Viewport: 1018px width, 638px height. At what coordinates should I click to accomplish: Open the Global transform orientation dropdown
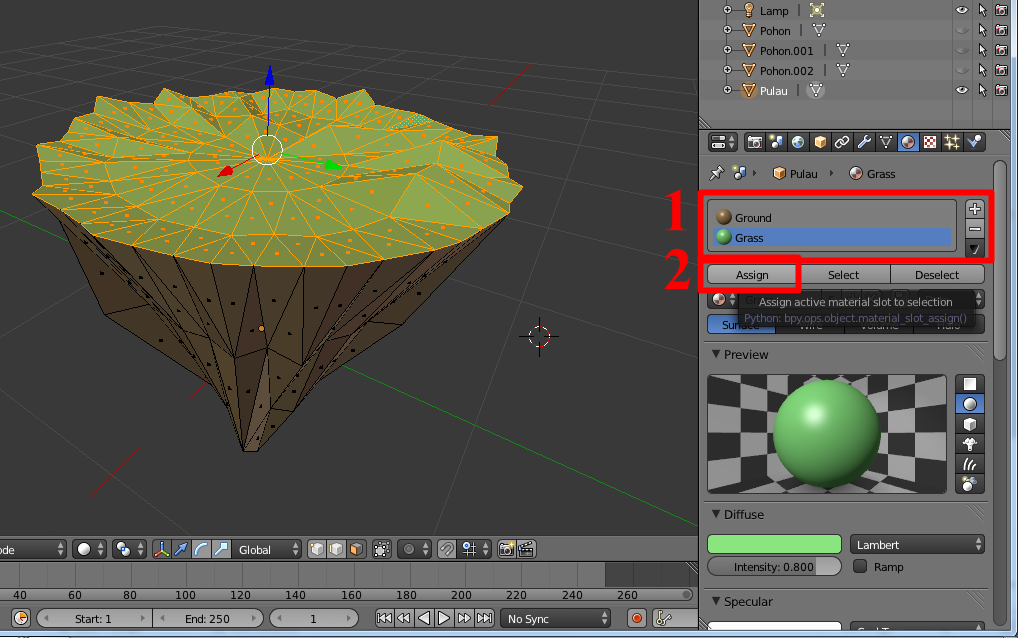pos(266,549)
